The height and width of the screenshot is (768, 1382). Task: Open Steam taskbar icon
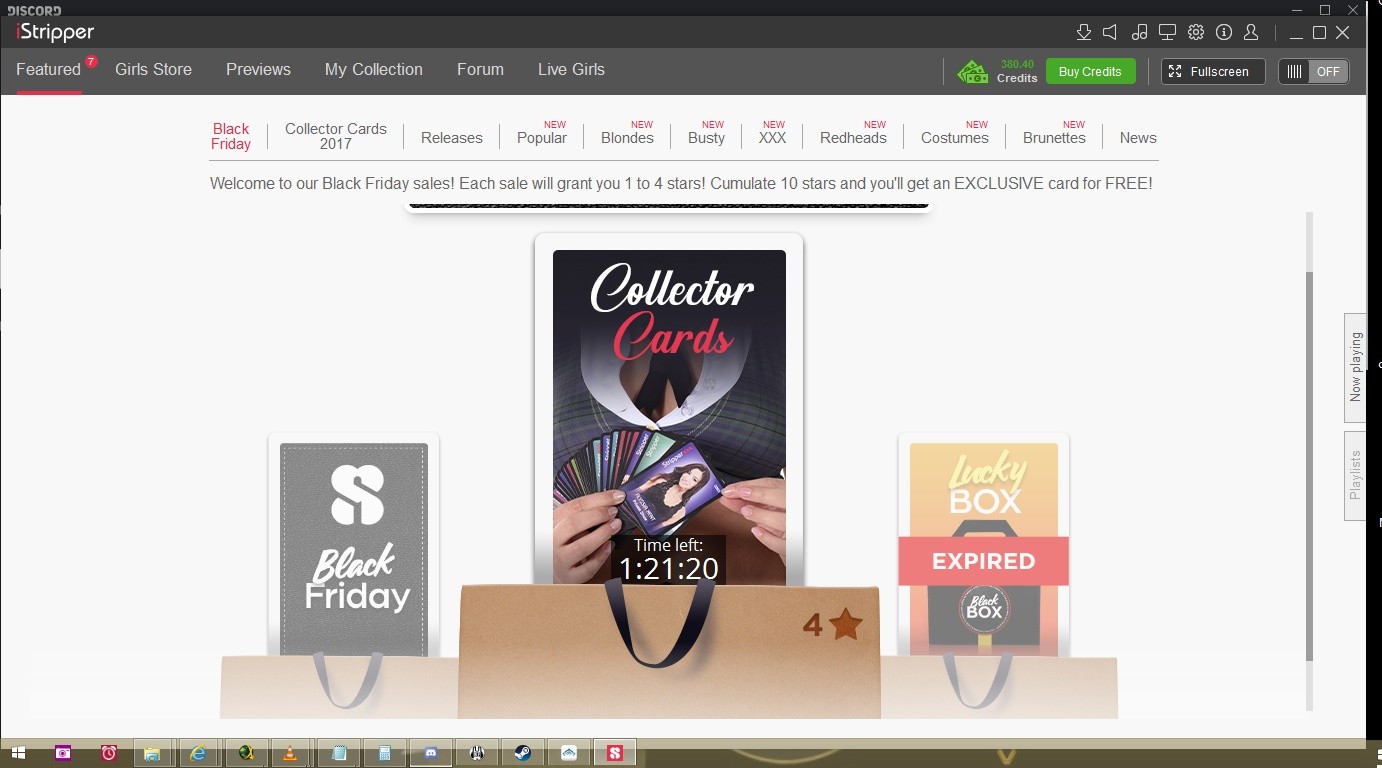point(523,753)
